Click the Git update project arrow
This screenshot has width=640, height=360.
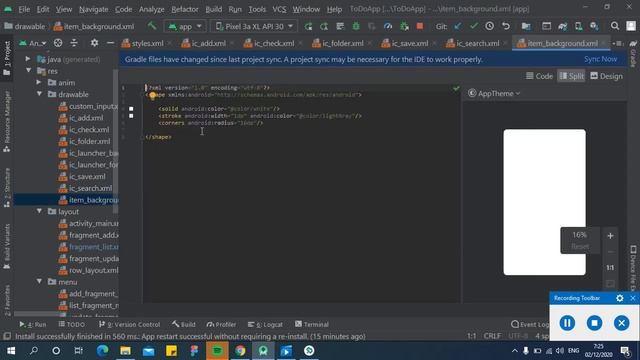click(458, 27)
